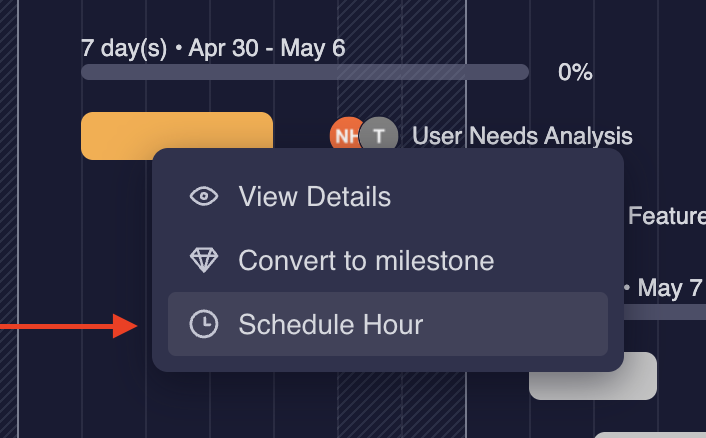Open the User Needs Analysis task label
The image size is (706, 438).
tap(522, 136)
